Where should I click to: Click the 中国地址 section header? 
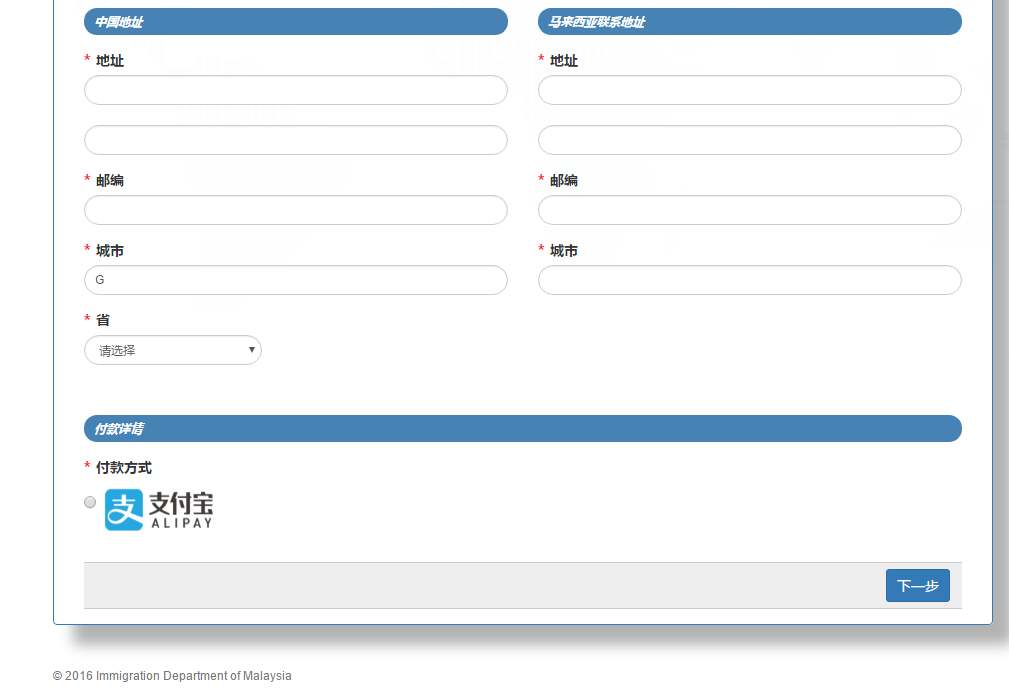295,22
